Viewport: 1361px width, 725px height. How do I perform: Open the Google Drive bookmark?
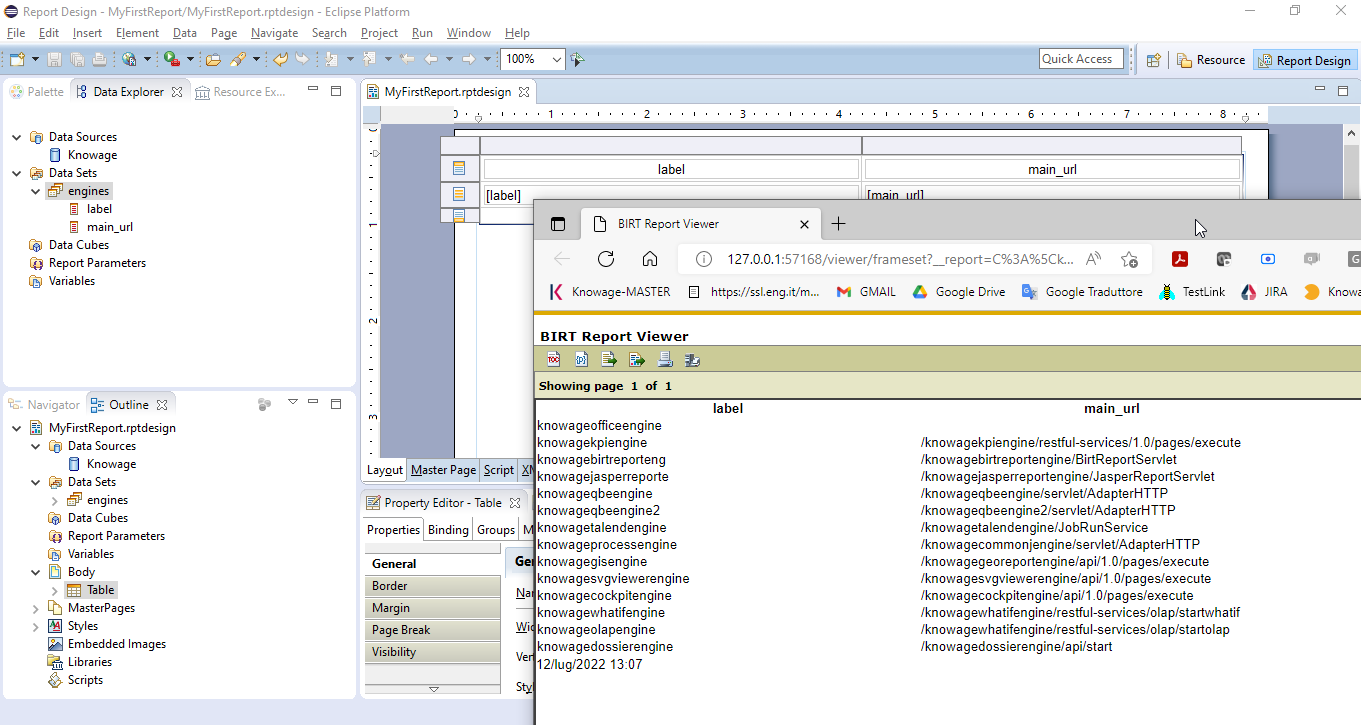pos(959,292)
